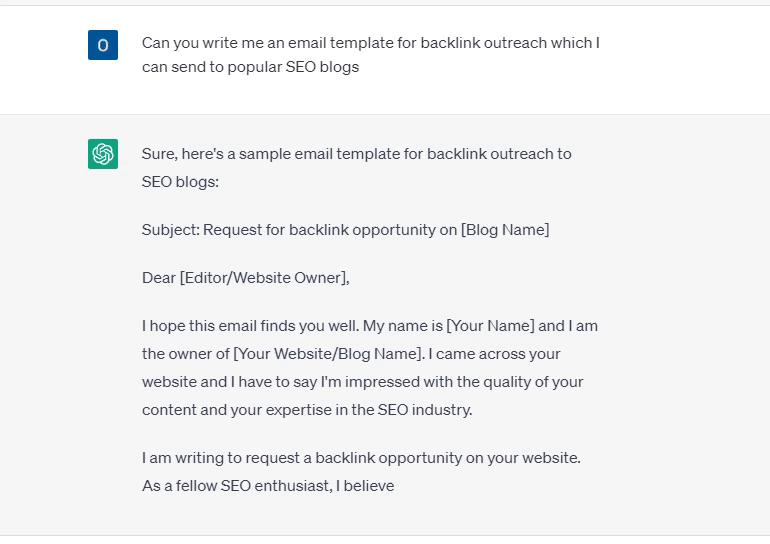Click the [Your Website/Blog Name] placeholder
This screenshot has height=544, width=770.
328,354
